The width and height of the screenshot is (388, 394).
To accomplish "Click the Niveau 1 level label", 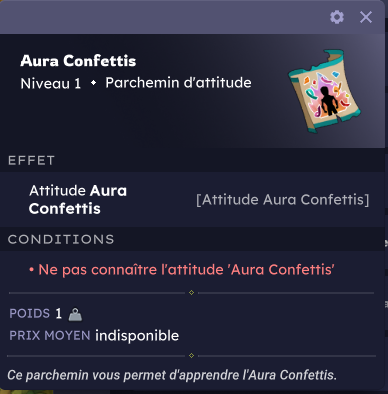I will [51, 83].
